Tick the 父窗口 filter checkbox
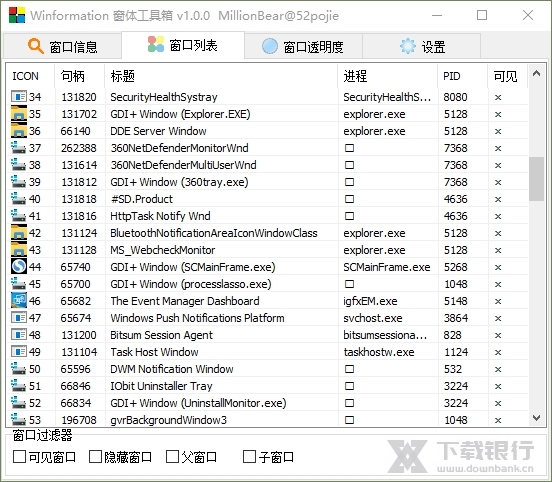The height and width of the screenshot is (482, 552). (x=172, y=457)
